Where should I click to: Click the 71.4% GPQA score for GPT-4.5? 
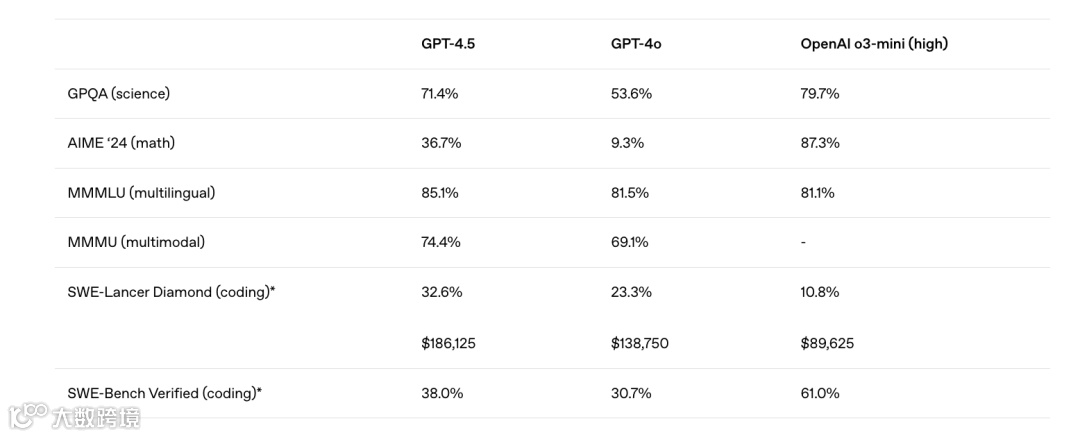click(440, 94)
